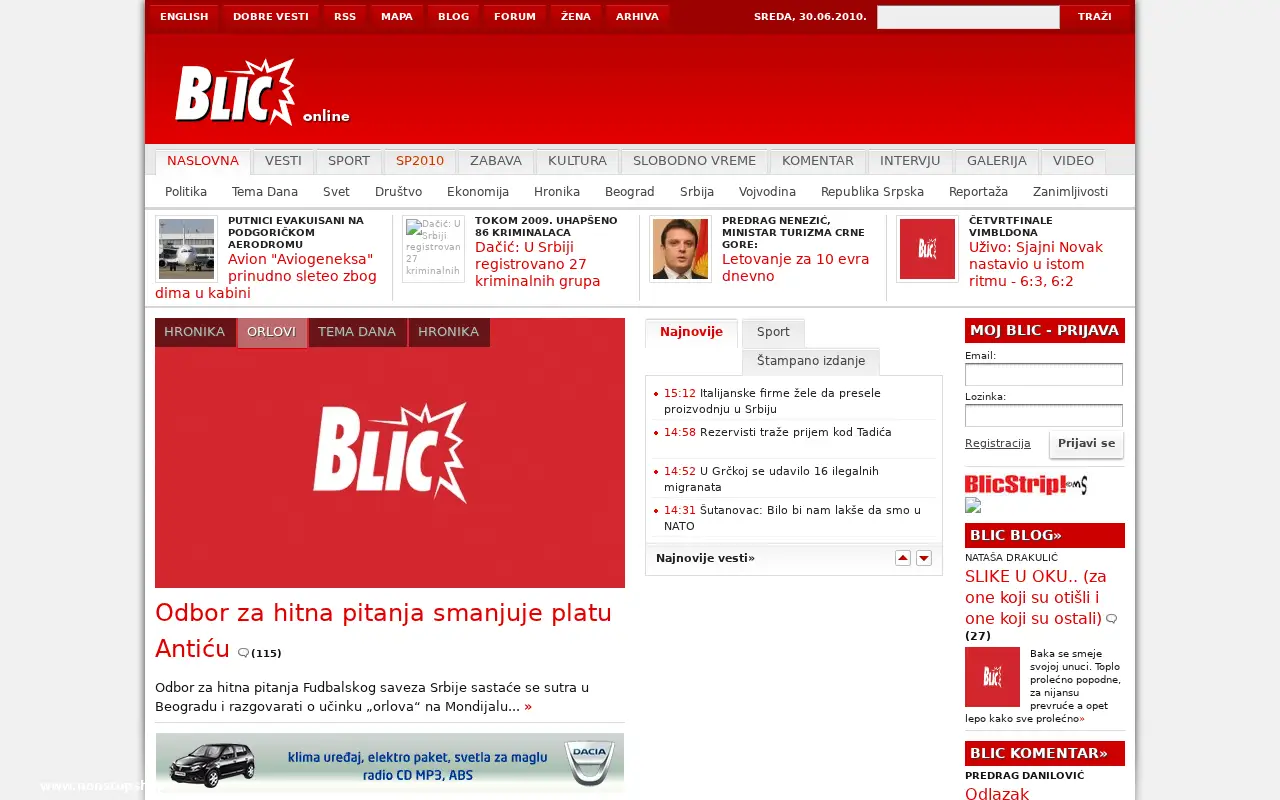
Task: Open the Dacia car advertisement banner
Action: point(390,763)
